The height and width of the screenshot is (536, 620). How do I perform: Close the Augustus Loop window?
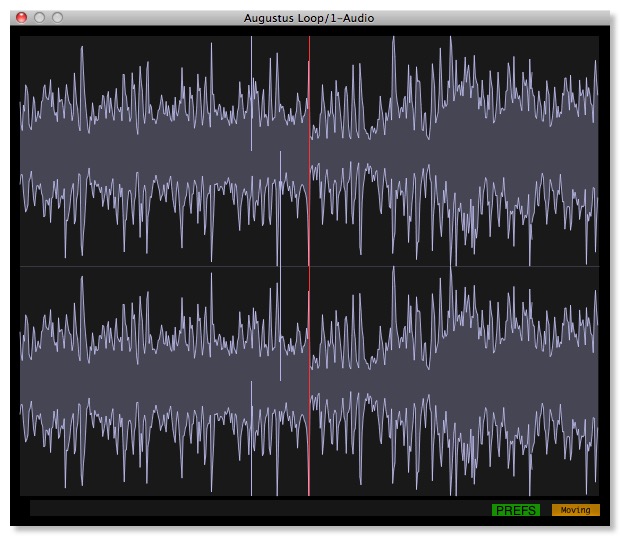[21, 17]
